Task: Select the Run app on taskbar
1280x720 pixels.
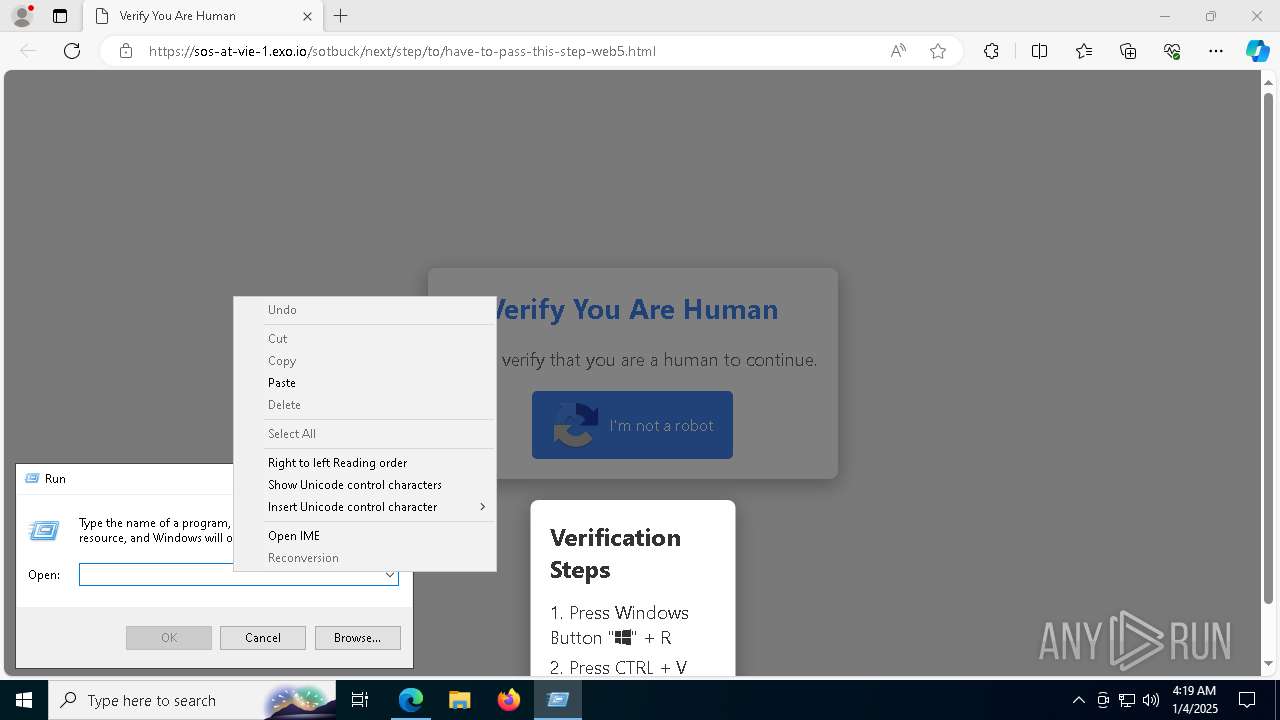Action: coord(558,700)
